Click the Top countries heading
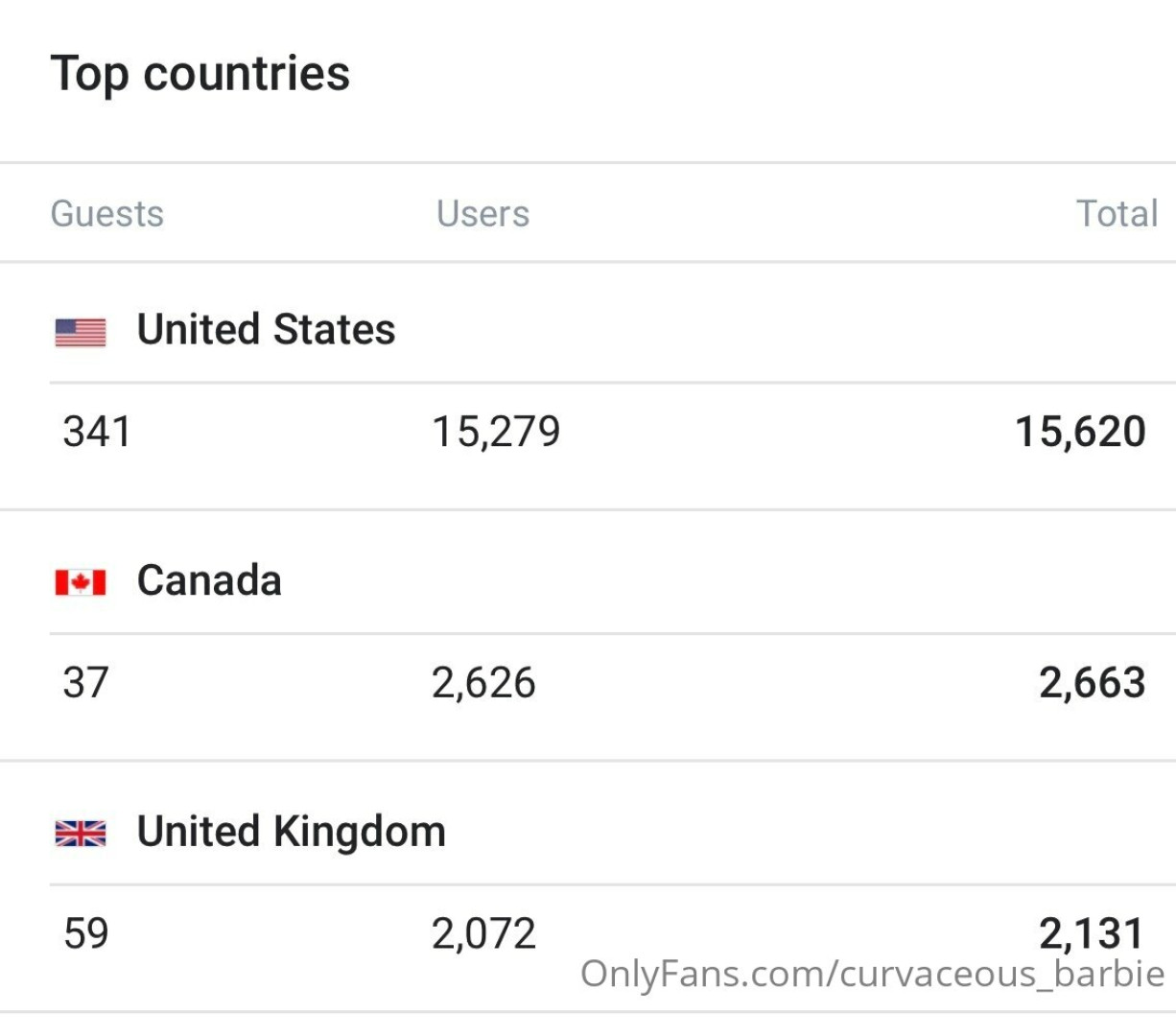 coord(200,74)
